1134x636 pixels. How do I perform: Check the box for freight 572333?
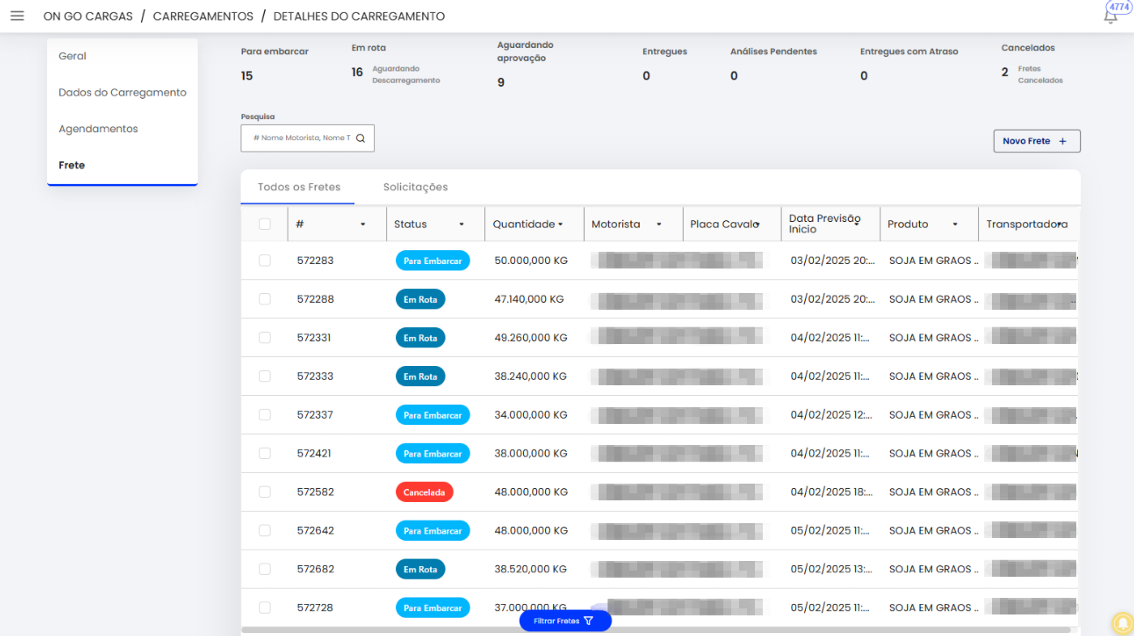coord(265,376)
